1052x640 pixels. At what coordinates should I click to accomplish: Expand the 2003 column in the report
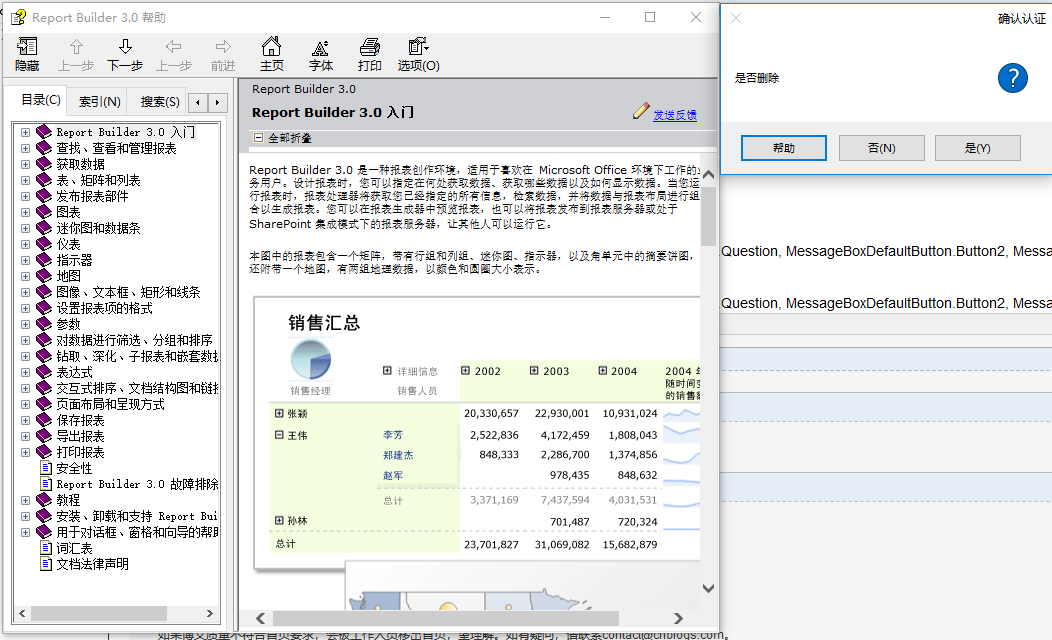click(534, 370)
